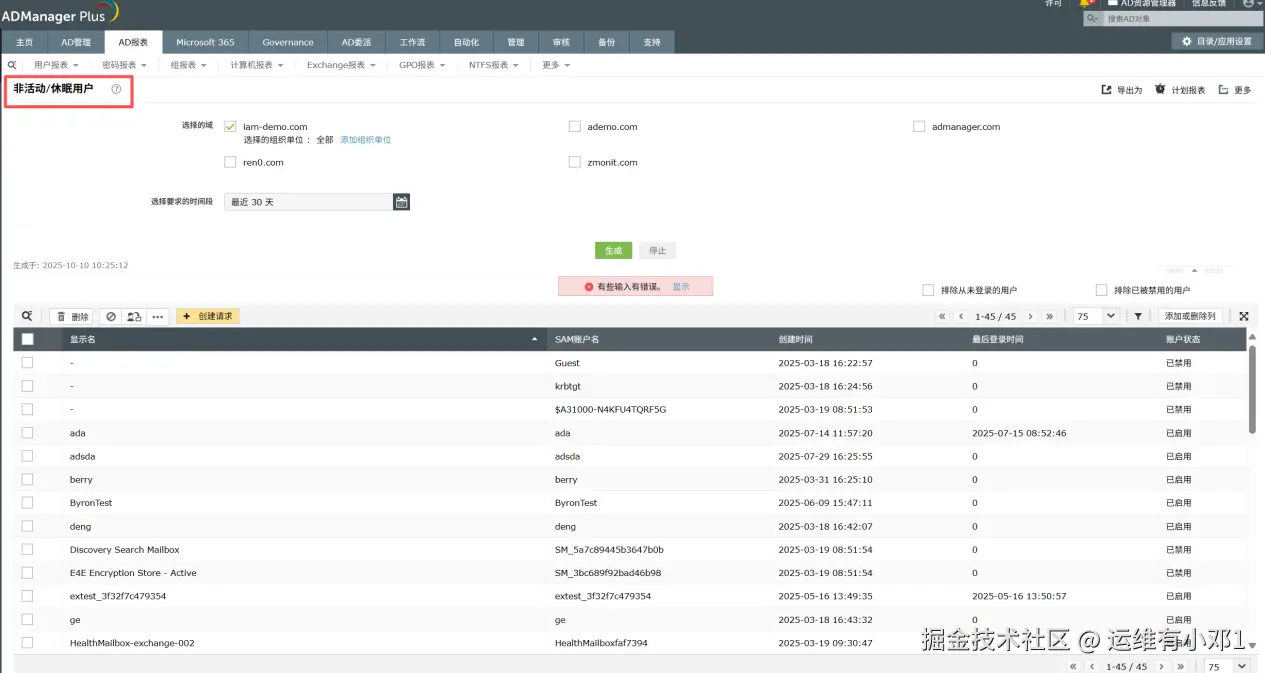Click the user profile icon top right
This screenshot has height=673, width=1265.
[x=1248, y=4]
